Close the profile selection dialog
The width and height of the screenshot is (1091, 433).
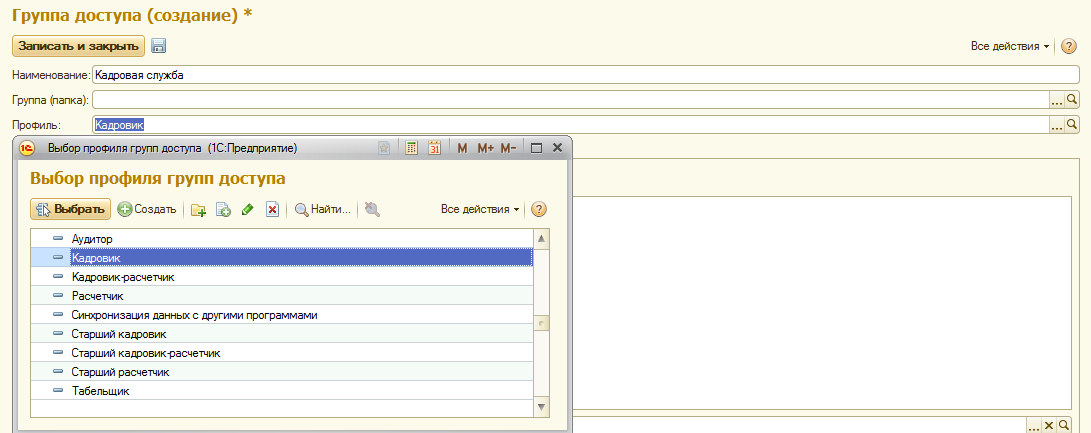pyautogui.click(x=557, y=148)
